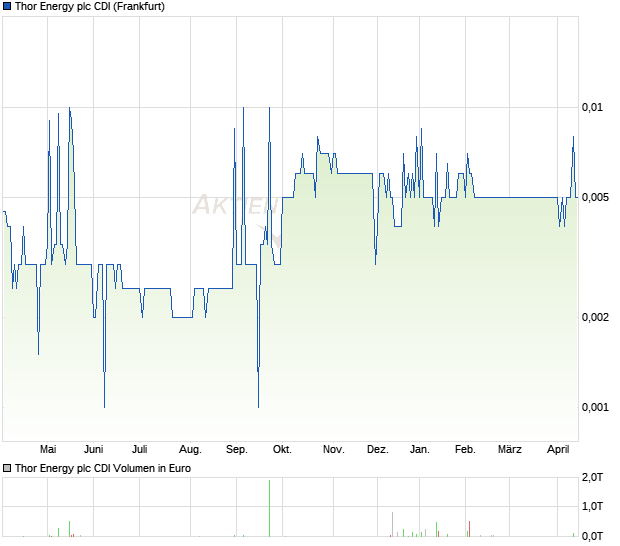
Task: Click the 'Thor Energy plc CDI Volumen in Euro' label
Action: pyautogui.click(x=103, y=468)
